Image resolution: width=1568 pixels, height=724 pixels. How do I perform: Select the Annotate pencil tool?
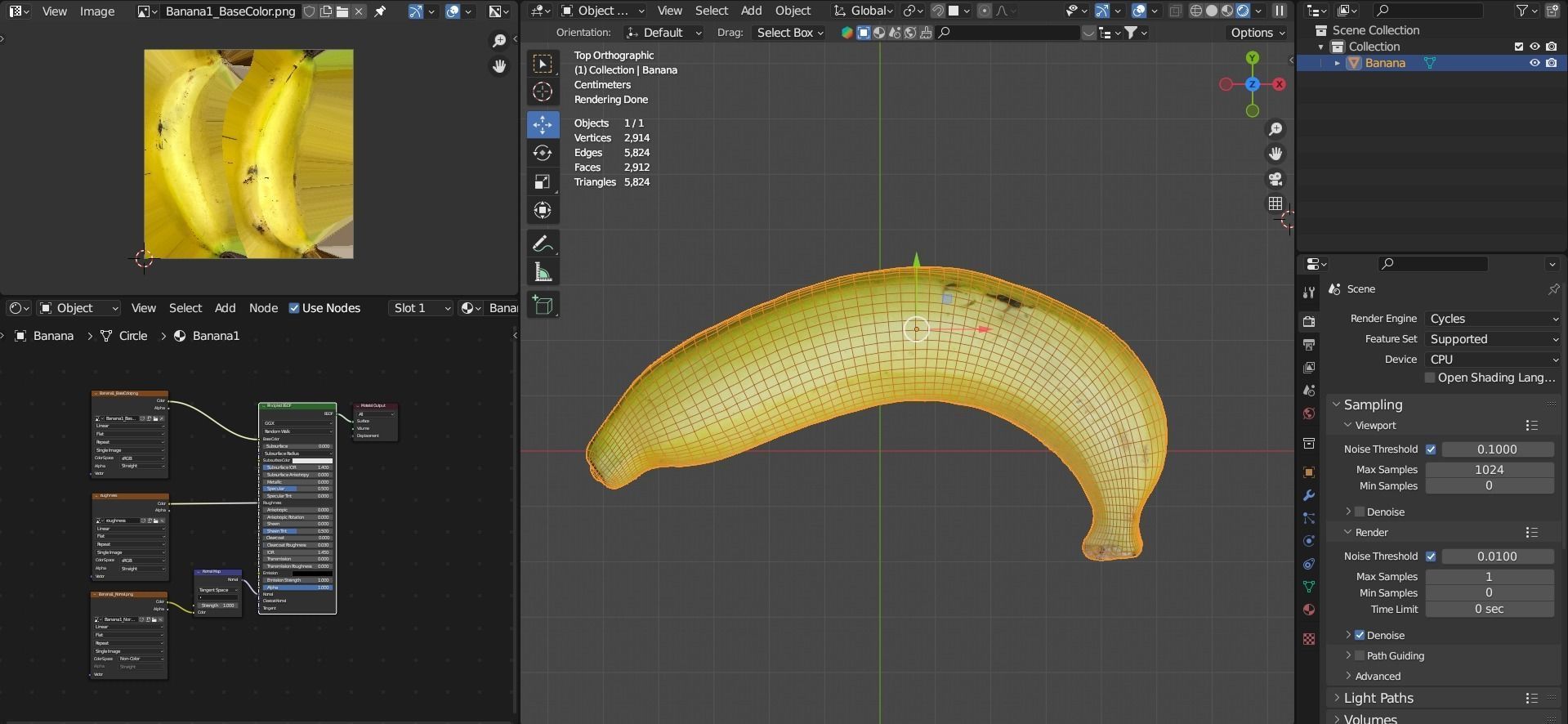(543, 244)
